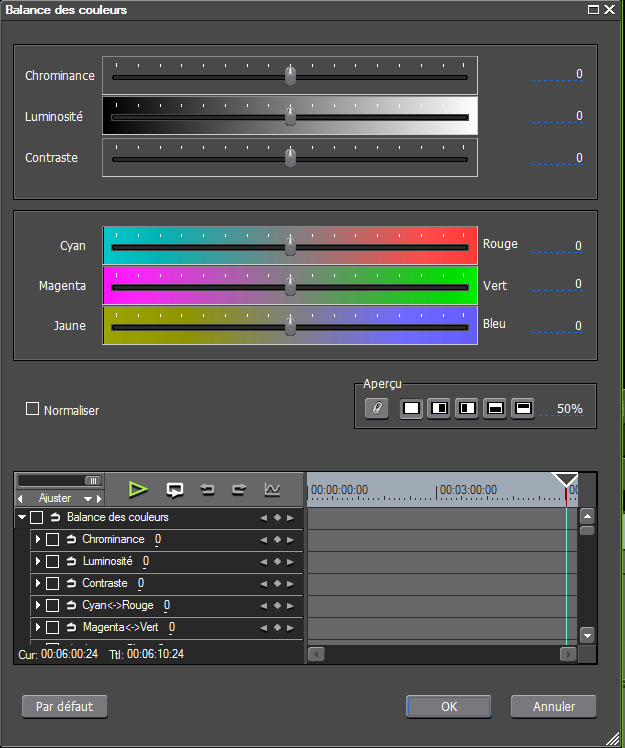
Task: Click the reset arrow icon next to Luminosité
Action: [73, 562]
